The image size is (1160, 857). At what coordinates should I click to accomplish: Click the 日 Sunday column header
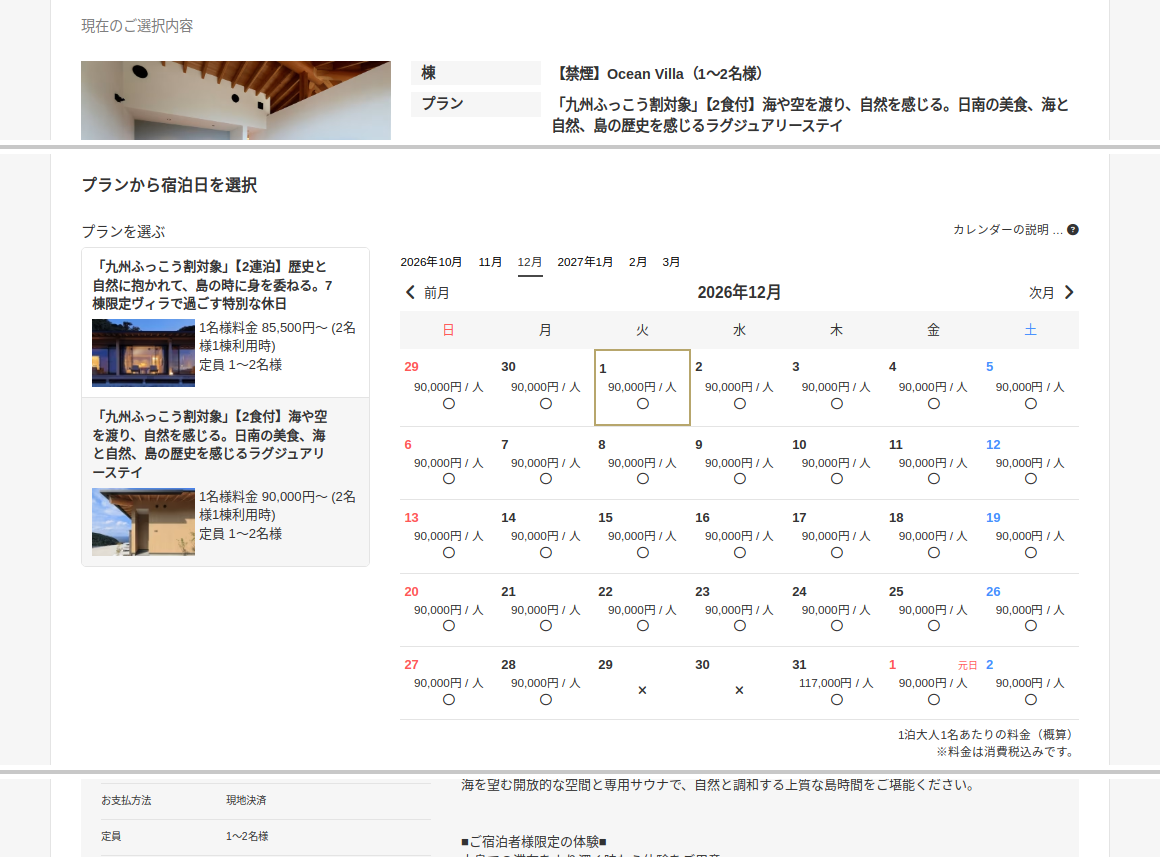tap(448, 330)
